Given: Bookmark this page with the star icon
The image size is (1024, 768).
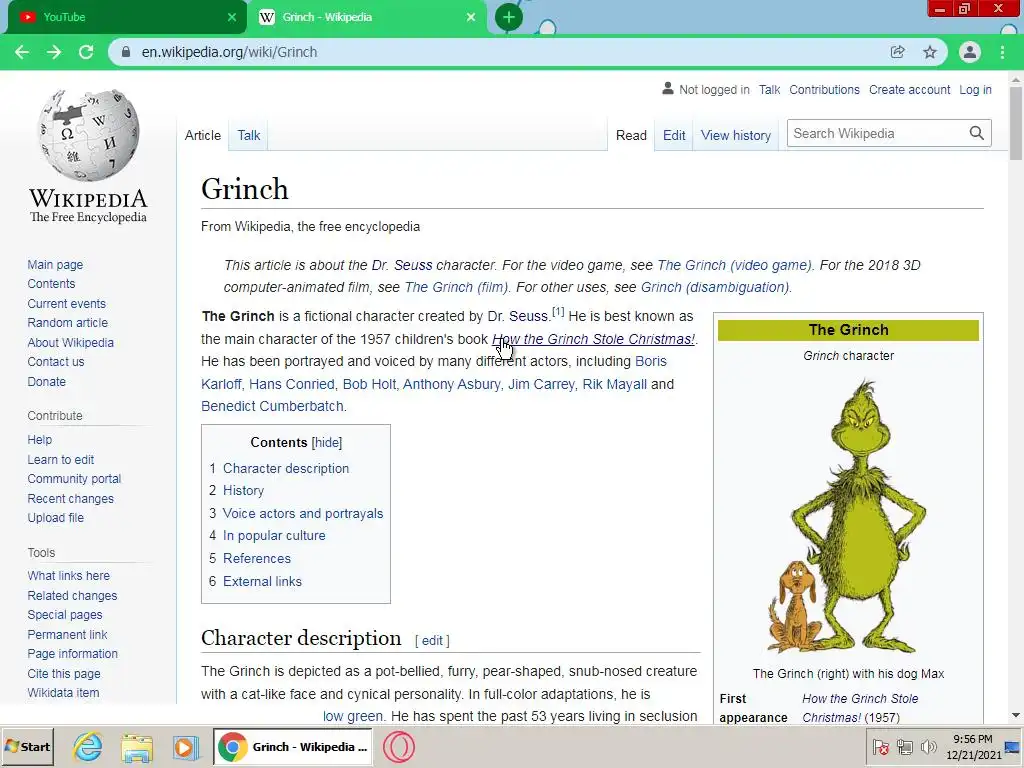Looking at the screenshot, I should [x=930, y=52].
